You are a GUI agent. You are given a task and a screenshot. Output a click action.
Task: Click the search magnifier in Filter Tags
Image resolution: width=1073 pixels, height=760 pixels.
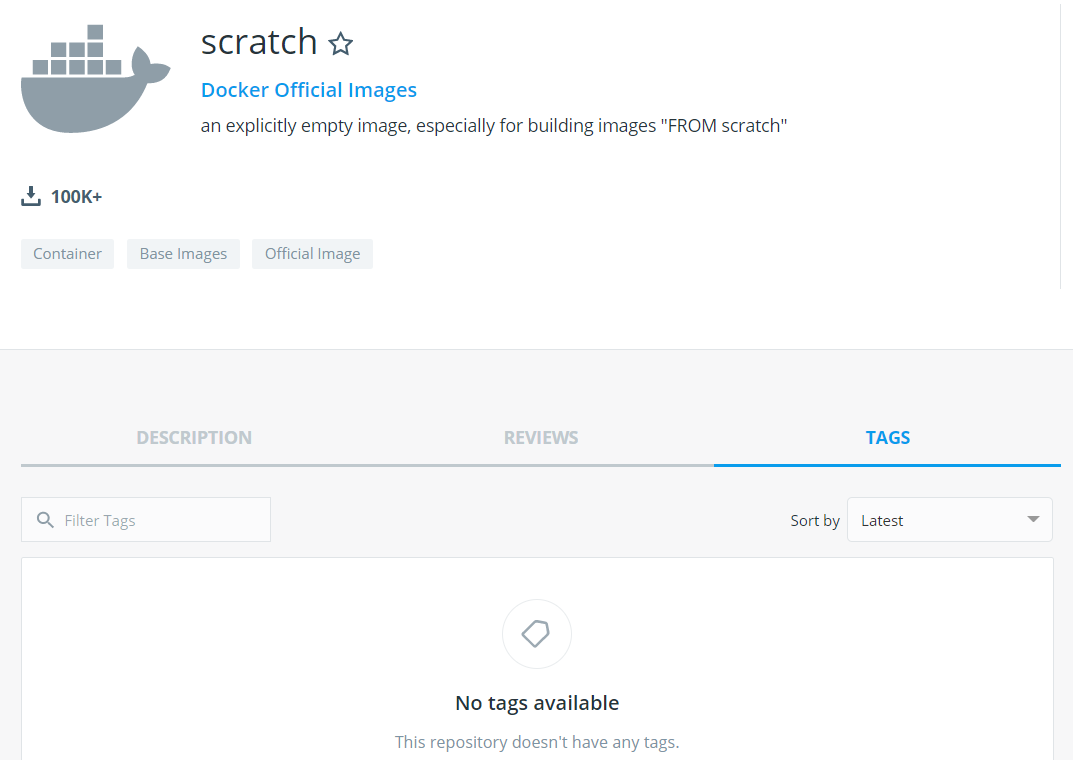[45, 520]
